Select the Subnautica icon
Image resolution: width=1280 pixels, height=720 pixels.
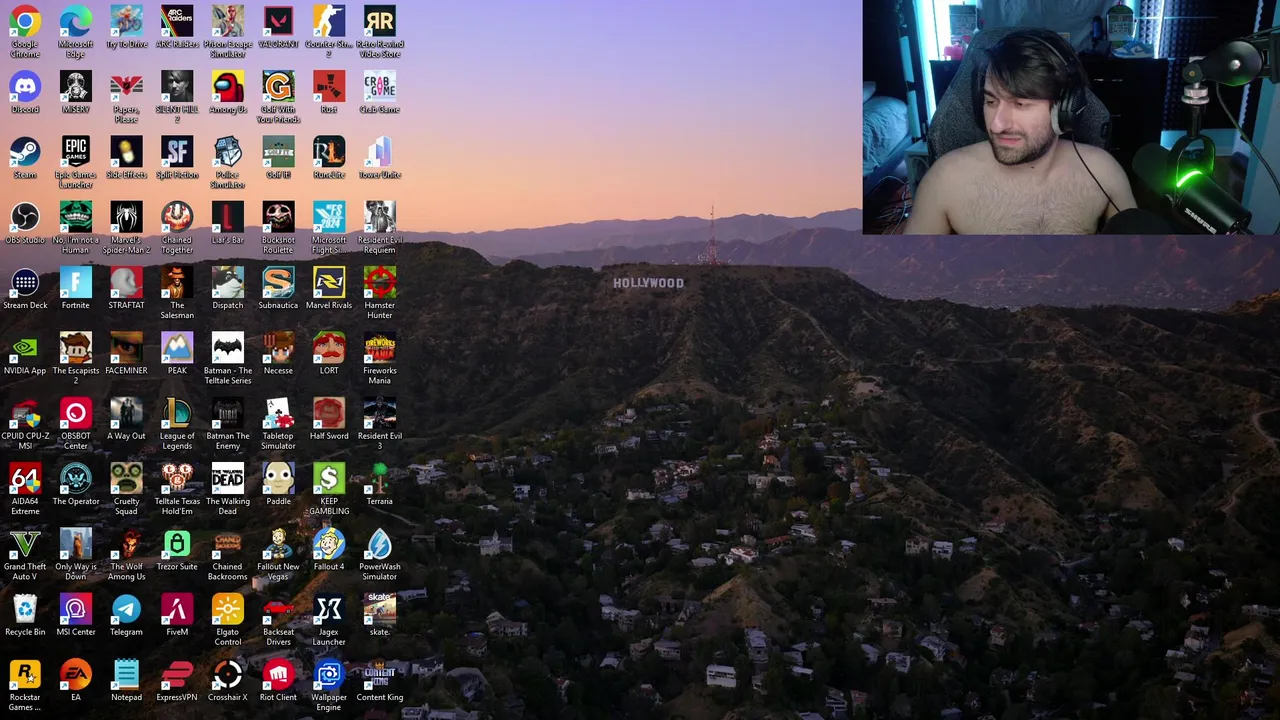point(278,288)
